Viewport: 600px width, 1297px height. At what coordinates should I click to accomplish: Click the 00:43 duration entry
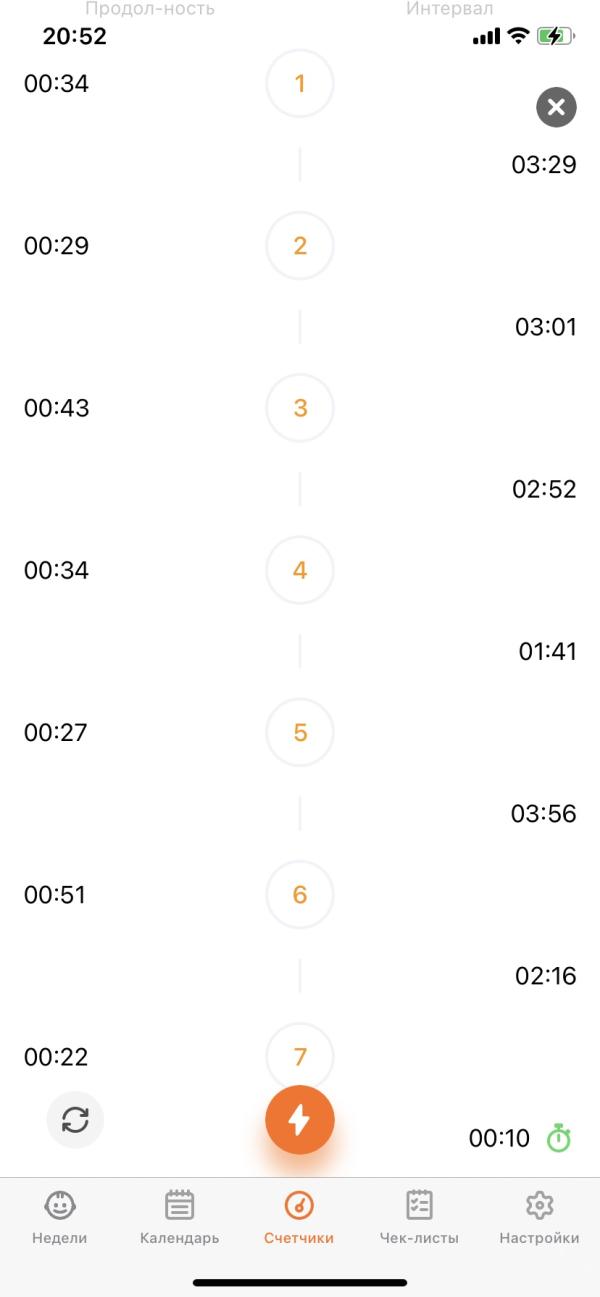click(56, 408)
